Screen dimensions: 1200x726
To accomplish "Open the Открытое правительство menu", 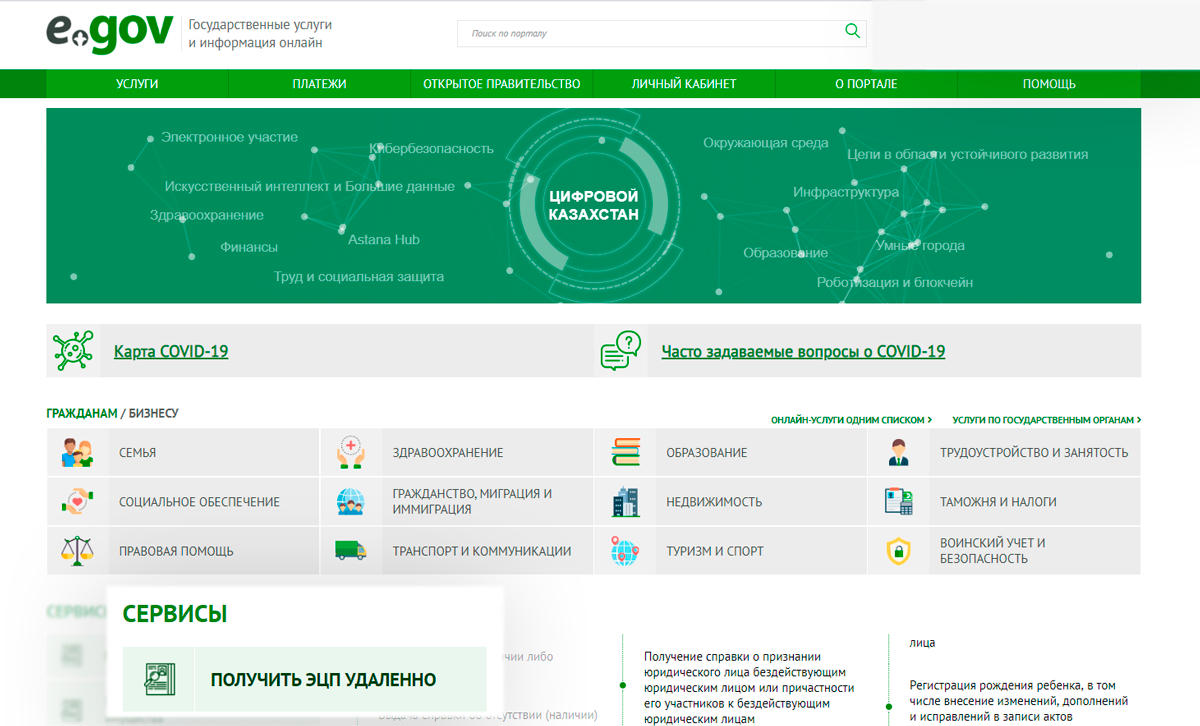I will tap(502, 84).
